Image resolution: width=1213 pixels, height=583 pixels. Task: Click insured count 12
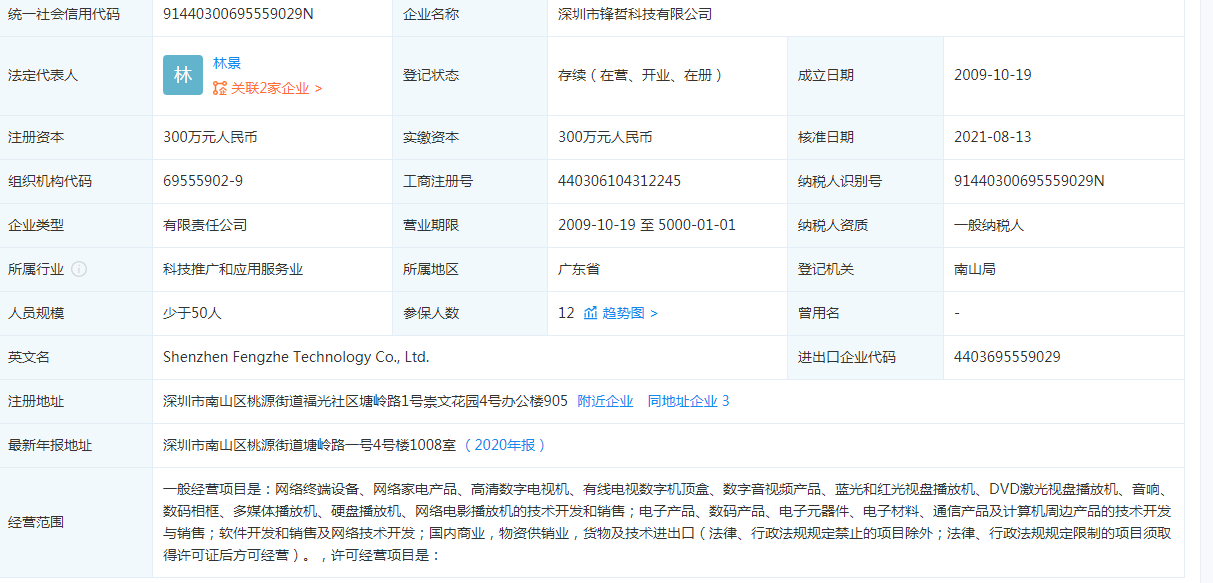pyautogui.click(x=566, y=313)
